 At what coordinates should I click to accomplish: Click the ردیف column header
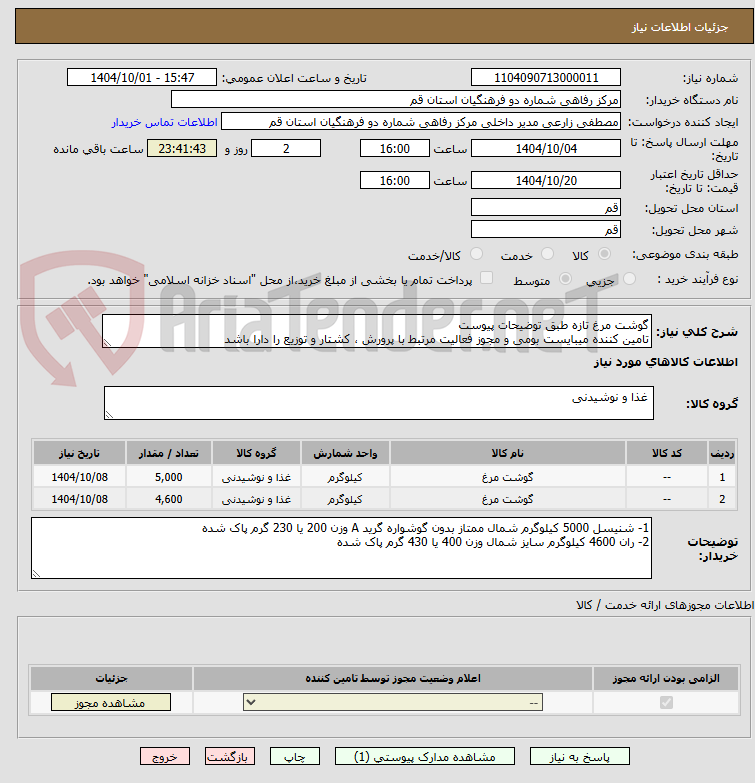(x=722, y=453)
